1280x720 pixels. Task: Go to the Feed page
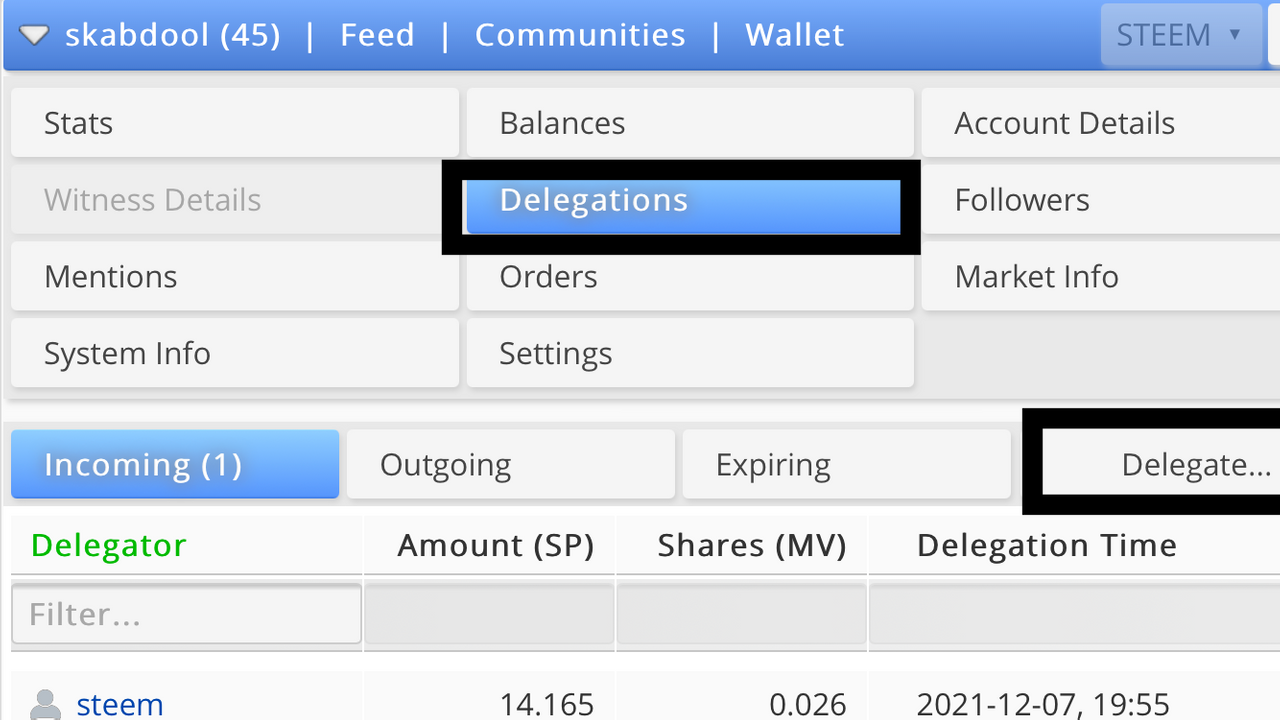point(377,35)
